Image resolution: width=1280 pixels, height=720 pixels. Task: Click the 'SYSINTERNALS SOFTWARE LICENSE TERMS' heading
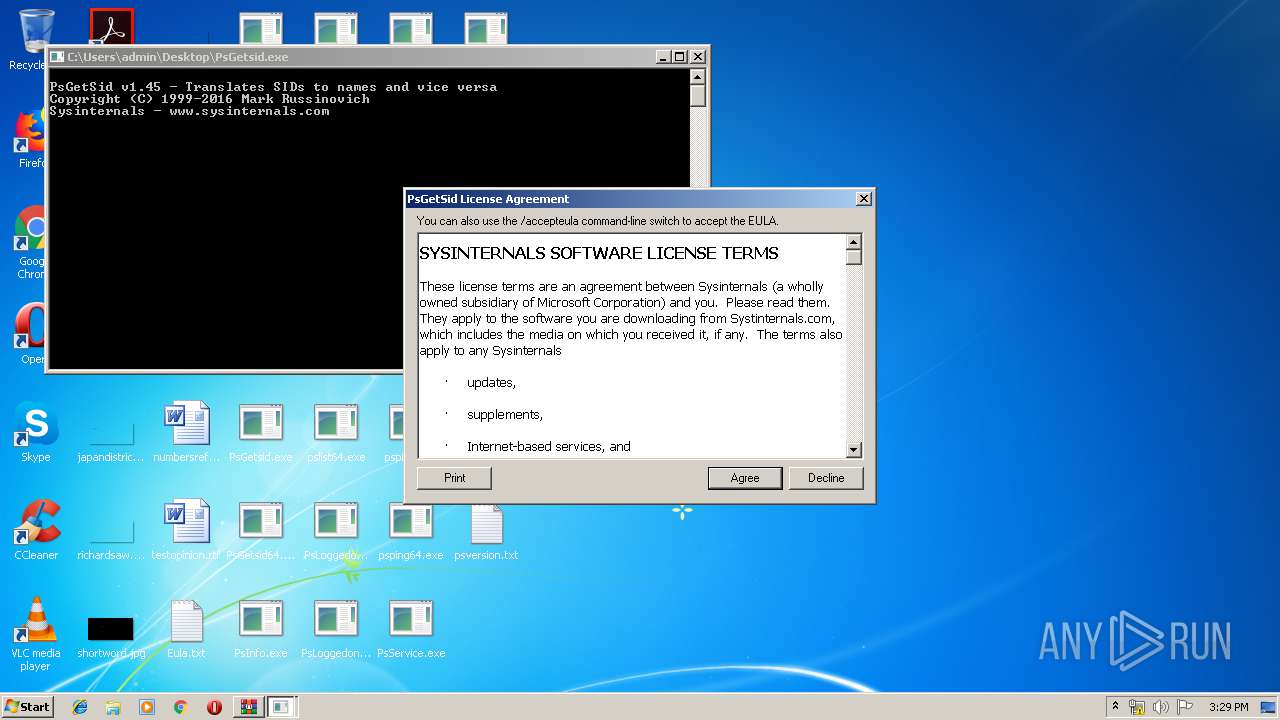coord(599,253)
